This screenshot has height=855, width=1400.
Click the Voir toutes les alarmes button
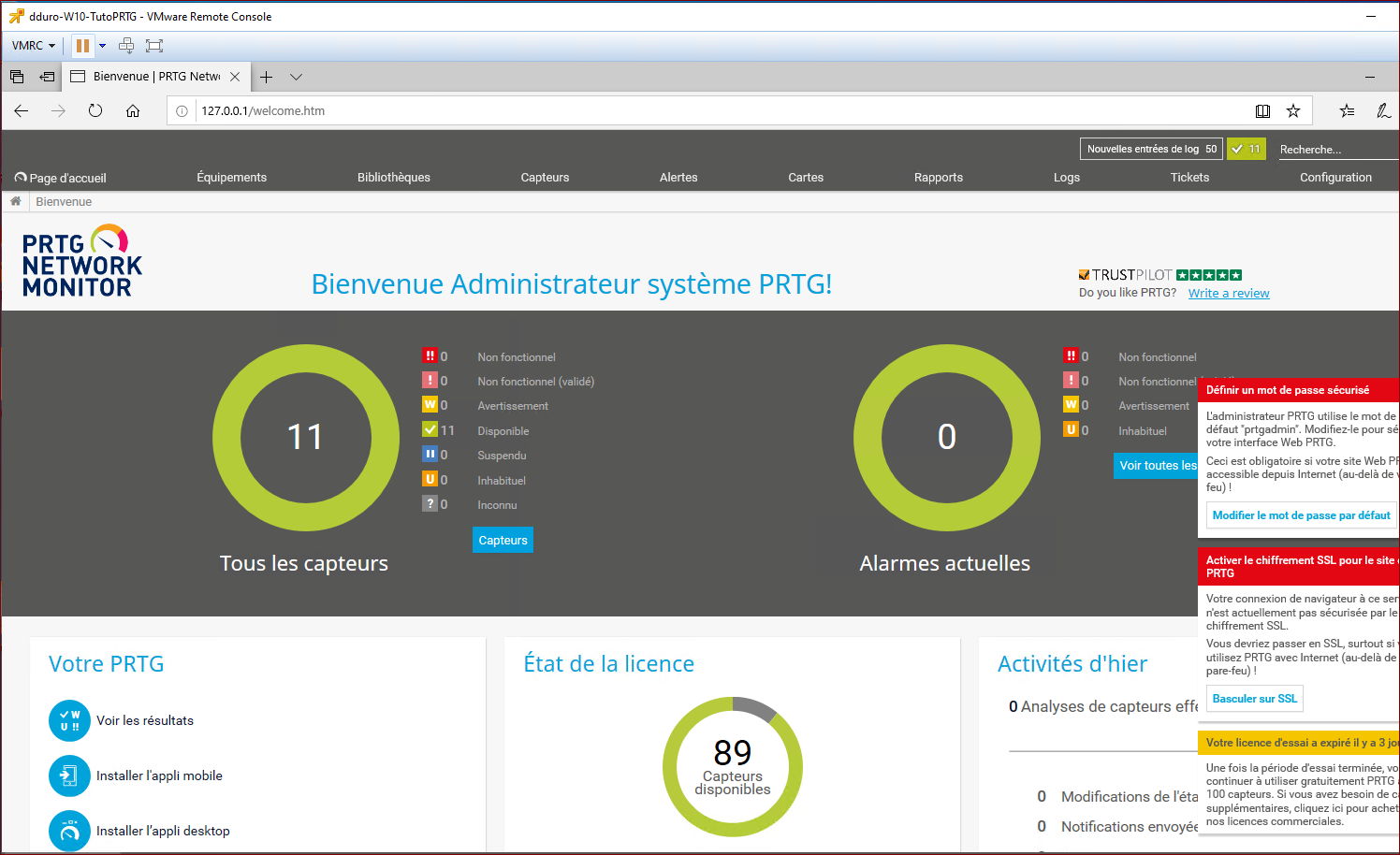coord(1156,466)
